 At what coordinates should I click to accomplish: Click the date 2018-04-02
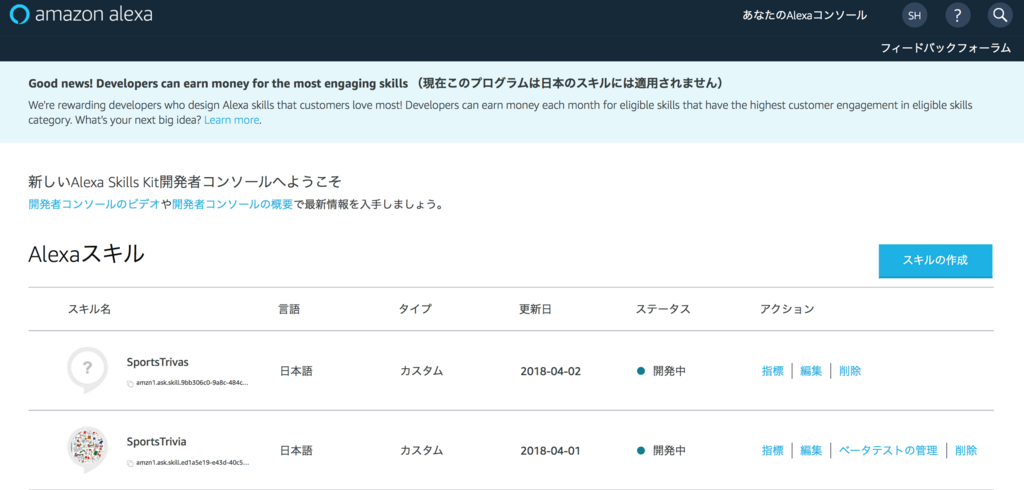tap(551, 371)
